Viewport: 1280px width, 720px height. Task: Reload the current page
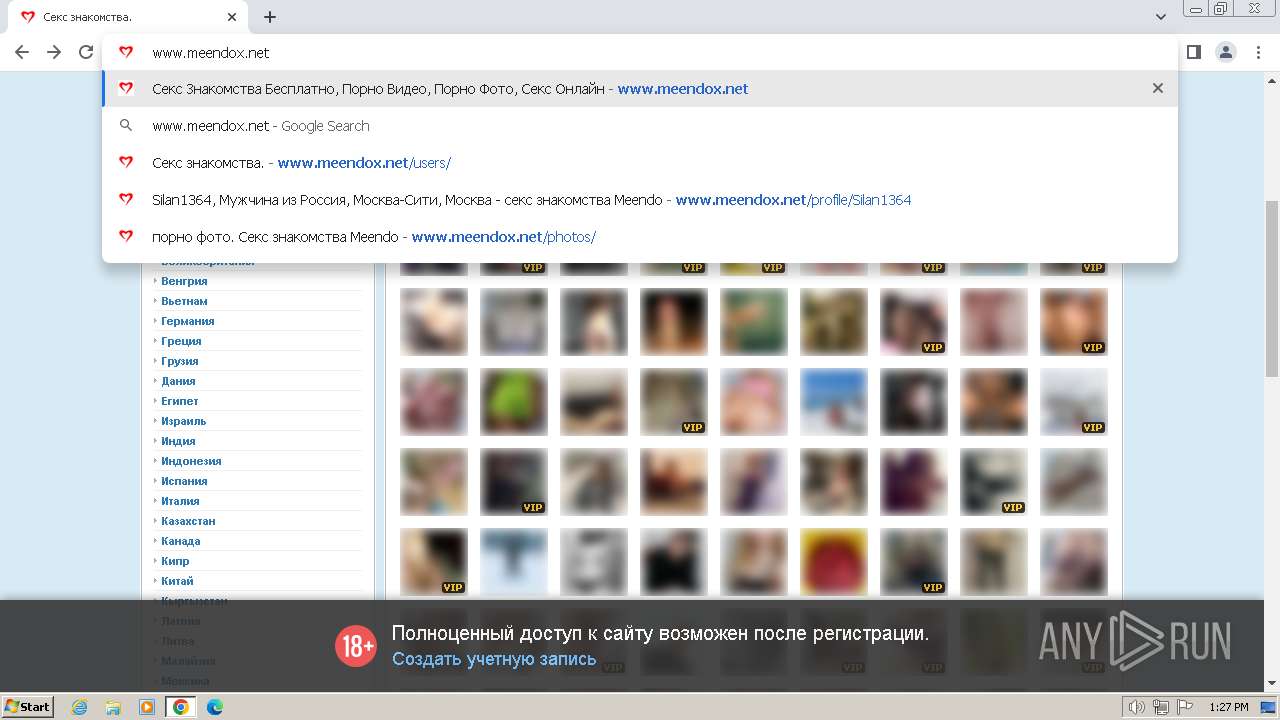86,52
